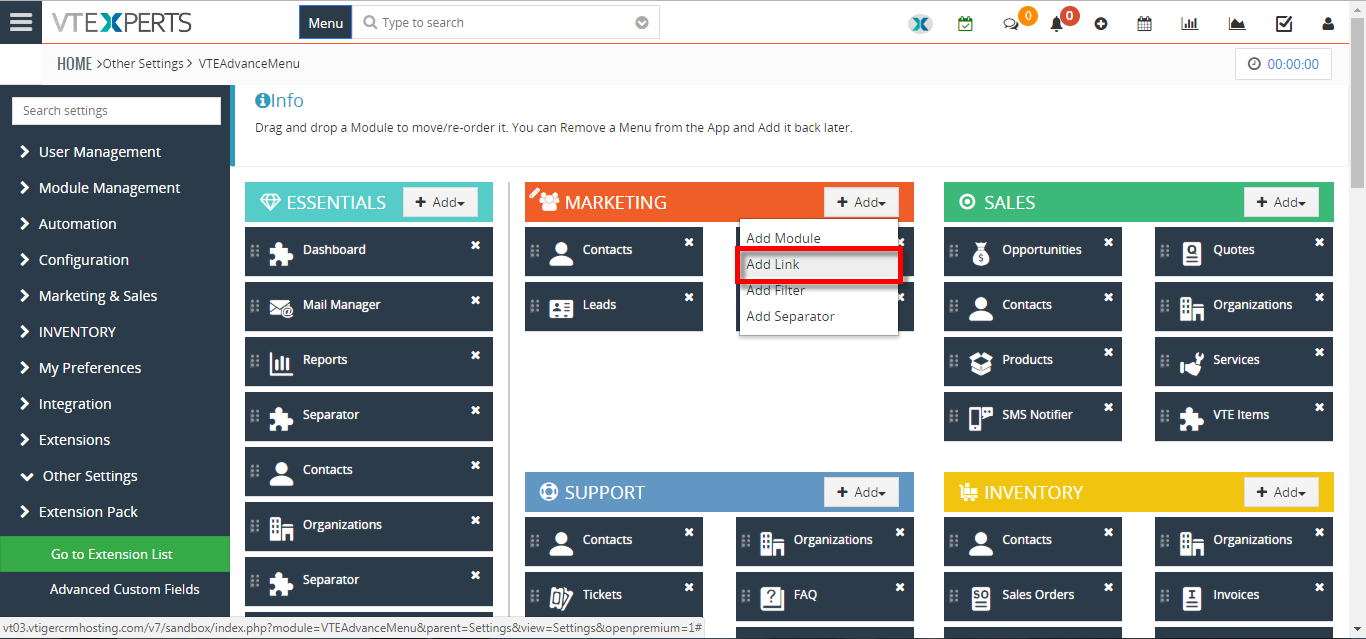Click the Opportunities money bag icon

click(981, 252)
